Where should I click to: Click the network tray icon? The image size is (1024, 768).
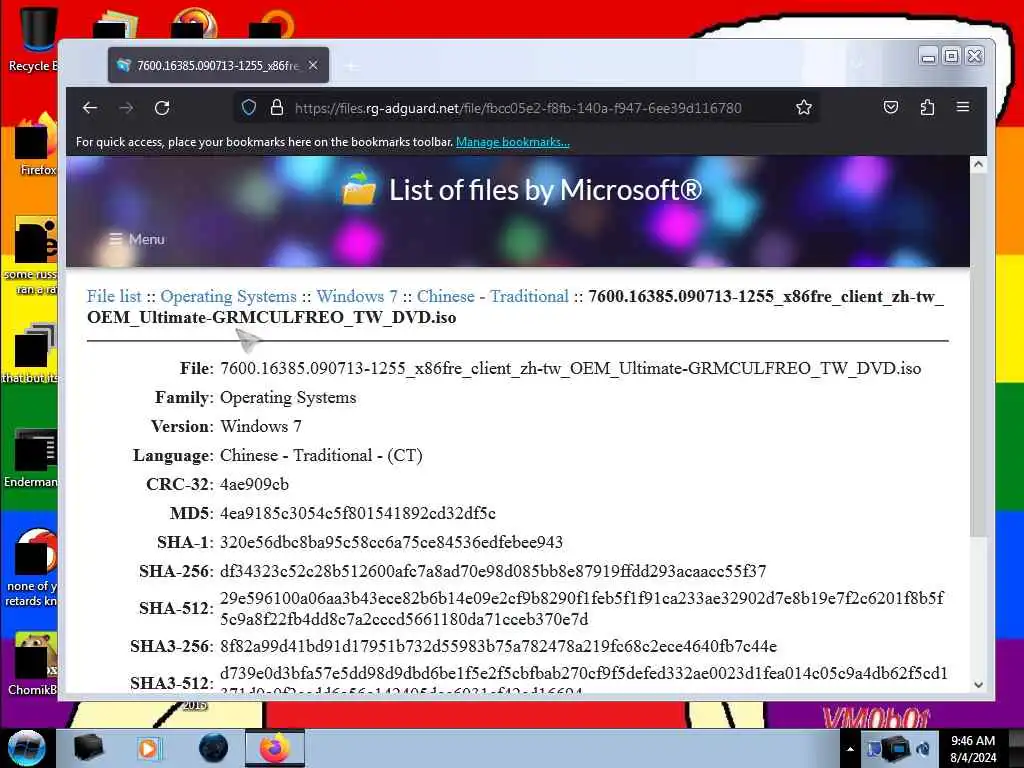(x=895, y=748)
